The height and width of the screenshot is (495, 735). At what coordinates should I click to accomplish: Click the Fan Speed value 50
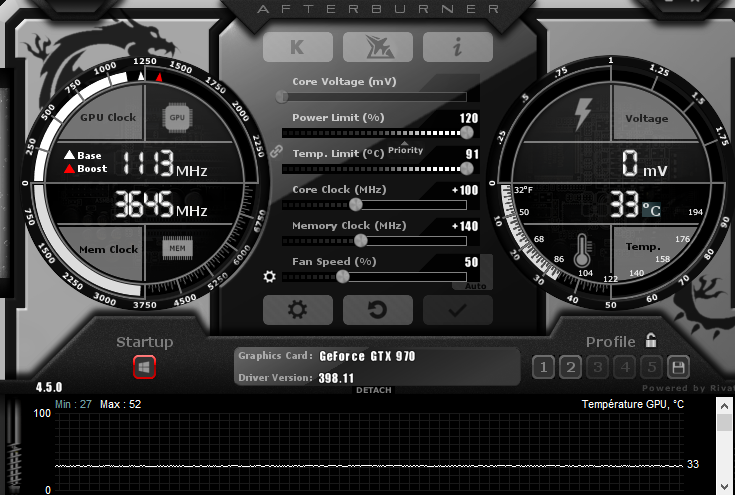point(471,262)
